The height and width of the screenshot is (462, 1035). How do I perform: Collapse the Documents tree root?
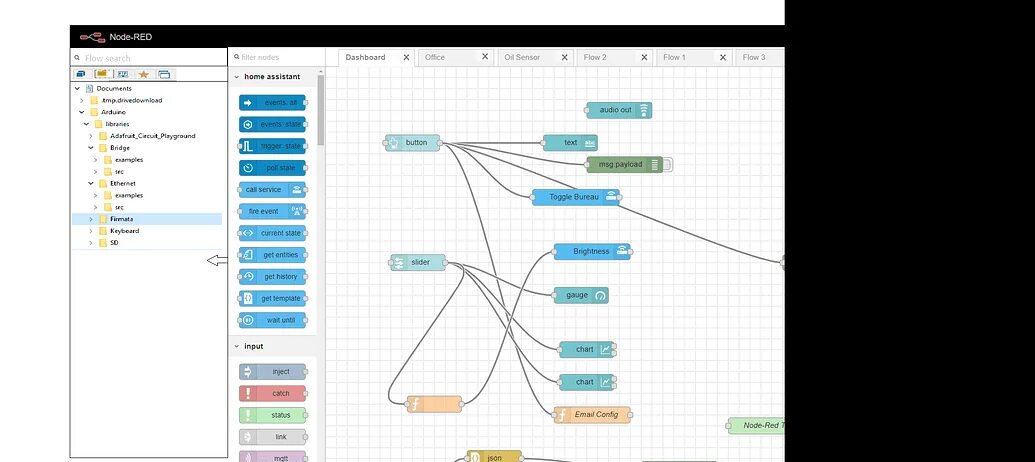(77, 88)
